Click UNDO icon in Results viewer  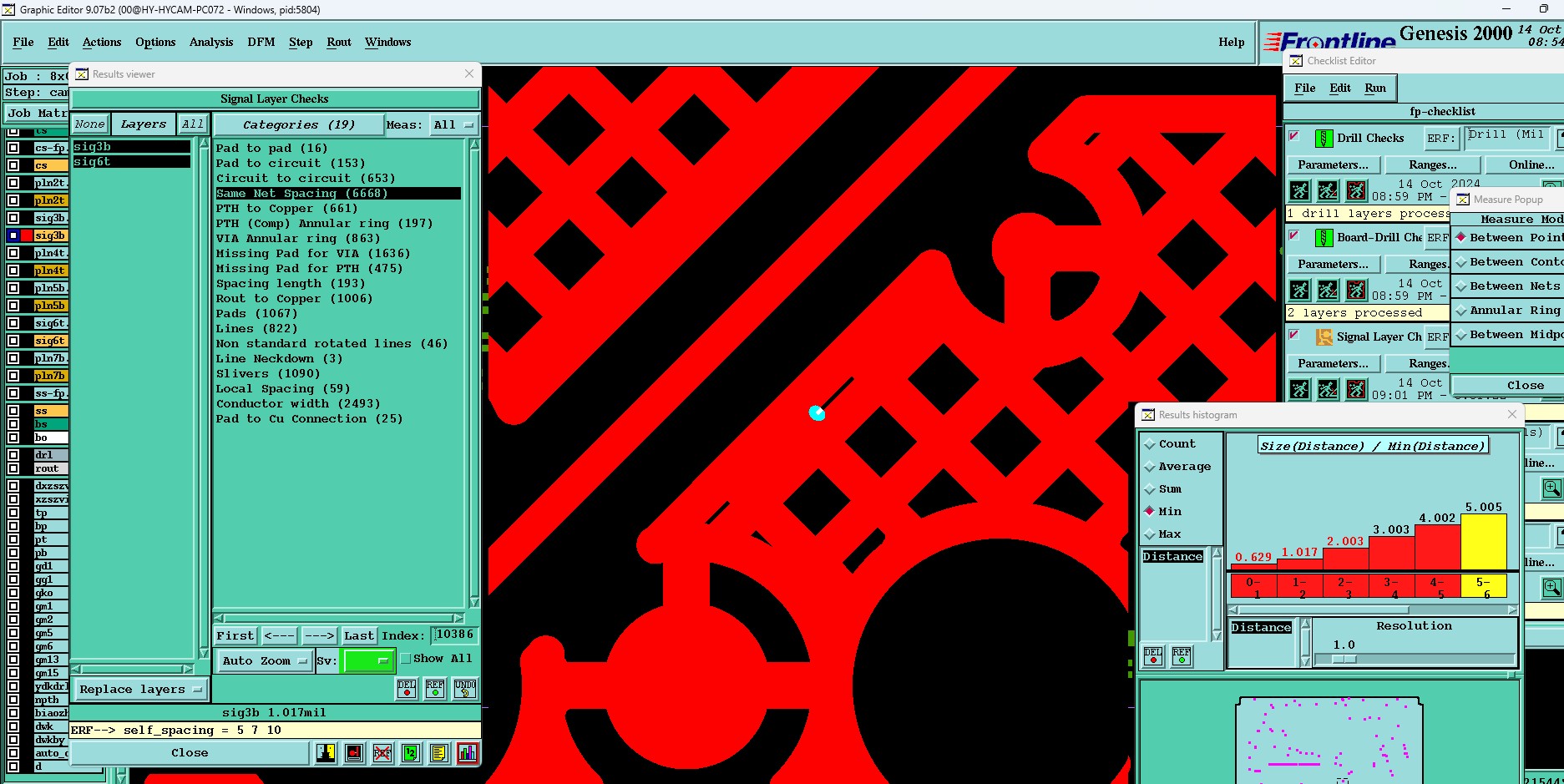(465, 688)
